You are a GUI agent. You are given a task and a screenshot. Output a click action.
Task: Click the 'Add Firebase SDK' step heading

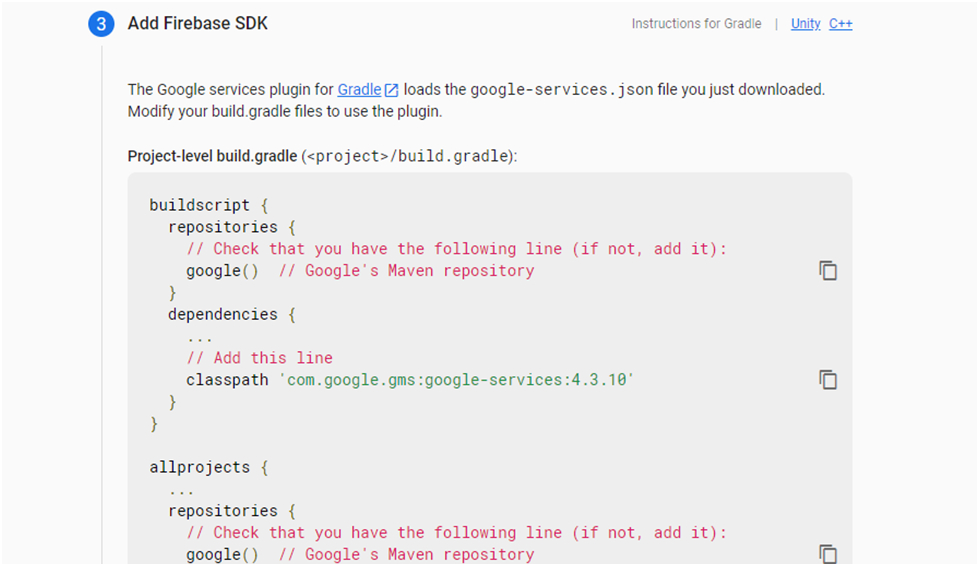[x=197, y=23]
